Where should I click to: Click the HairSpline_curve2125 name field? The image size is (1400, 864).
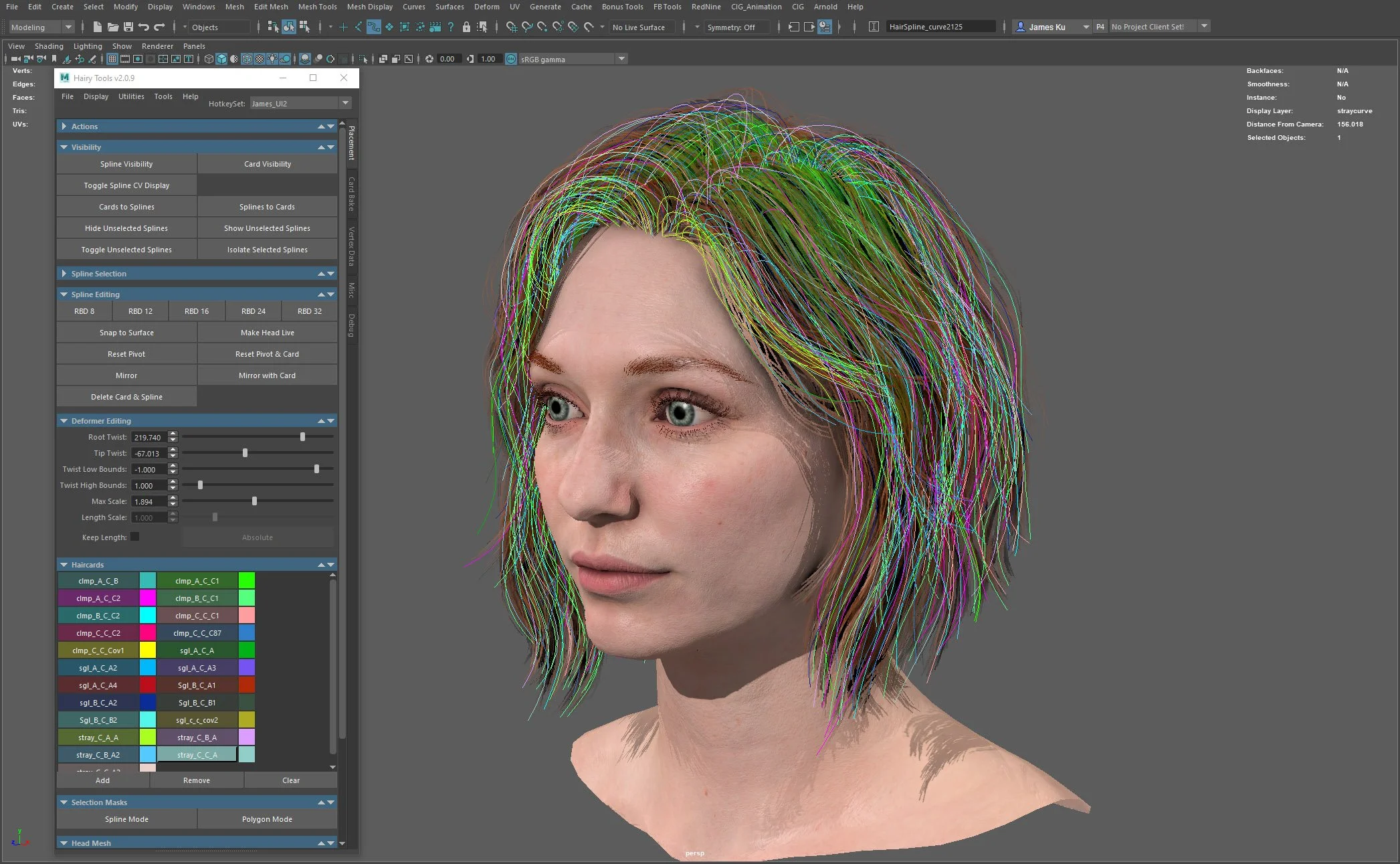click(940, 27)
